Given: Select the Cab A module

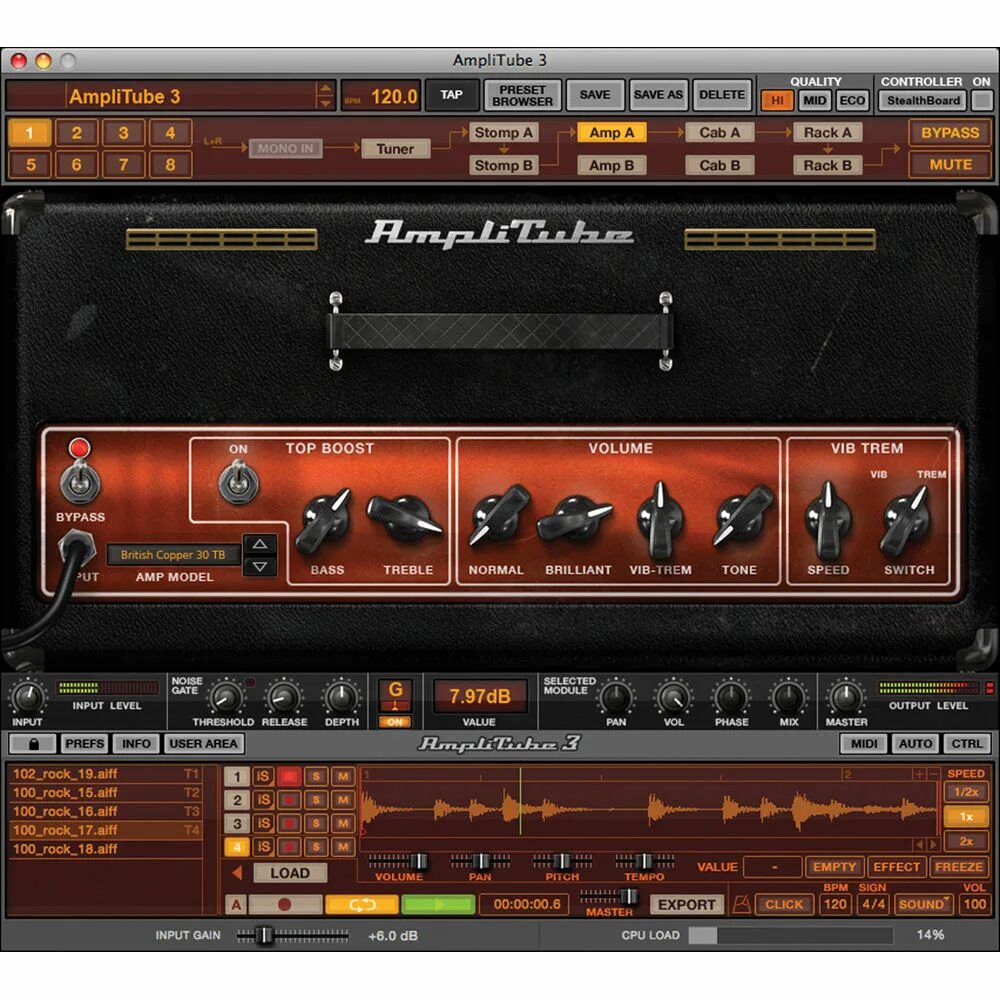Looking at the screenshot, I should pos(719,133).
